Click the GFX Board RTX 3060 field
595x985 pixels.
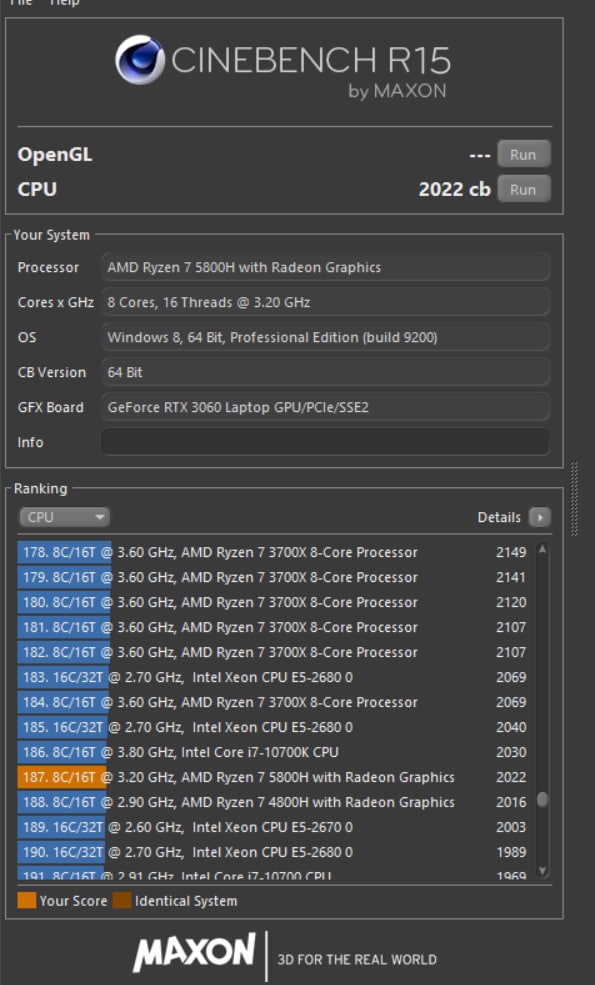(x=325, y=407)
